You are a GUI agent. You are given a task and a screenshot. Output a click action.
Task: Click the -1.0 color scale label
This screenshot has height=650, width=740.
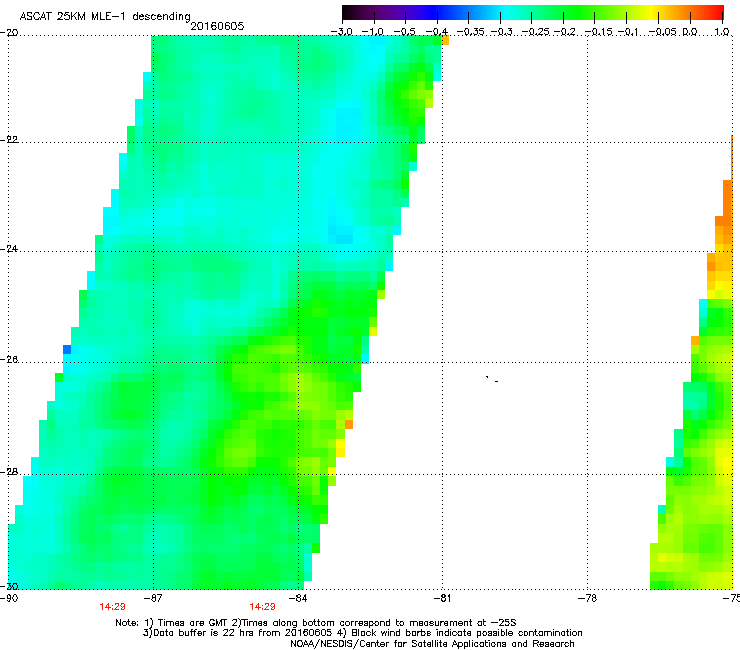373,32
